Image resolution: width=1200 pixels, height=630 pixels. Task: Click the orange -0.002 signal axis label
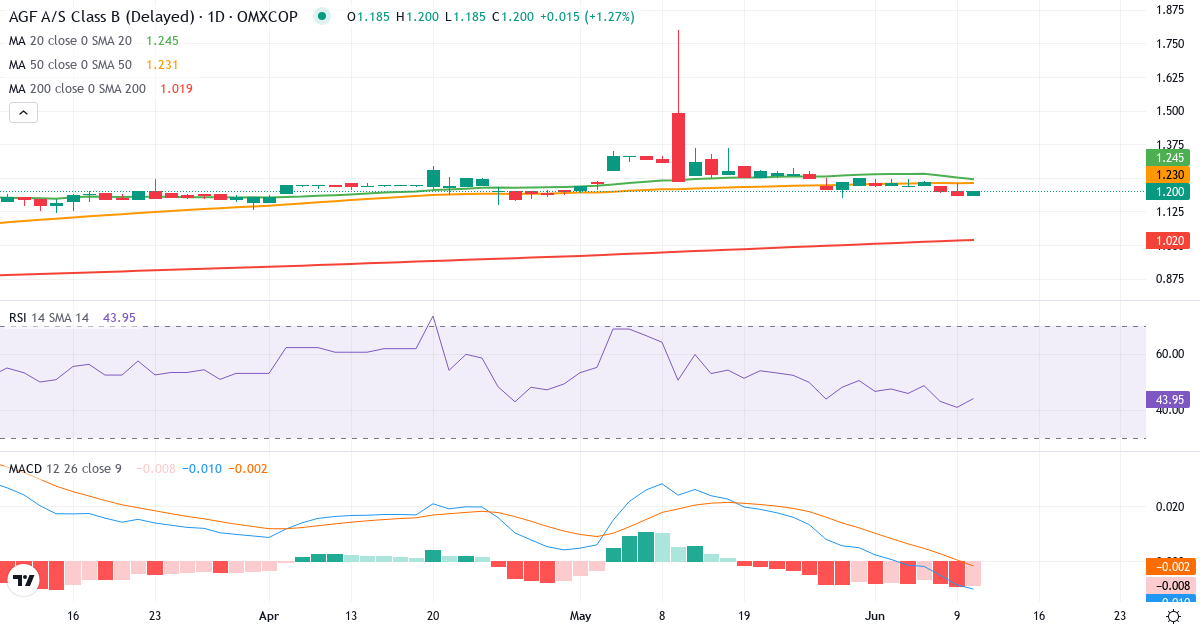(x=1170, y=568)
